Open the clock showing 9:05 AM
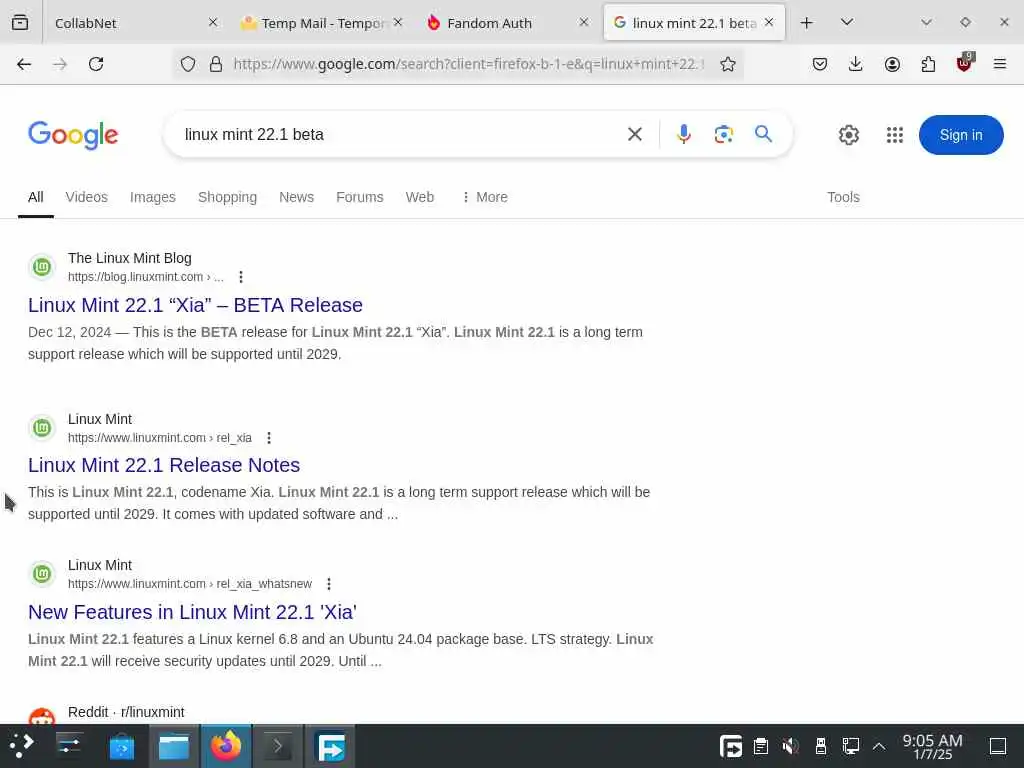Image resolution: width=1024 pixels, height=768 pixels. pyautogui.click(x=933, y=746)
